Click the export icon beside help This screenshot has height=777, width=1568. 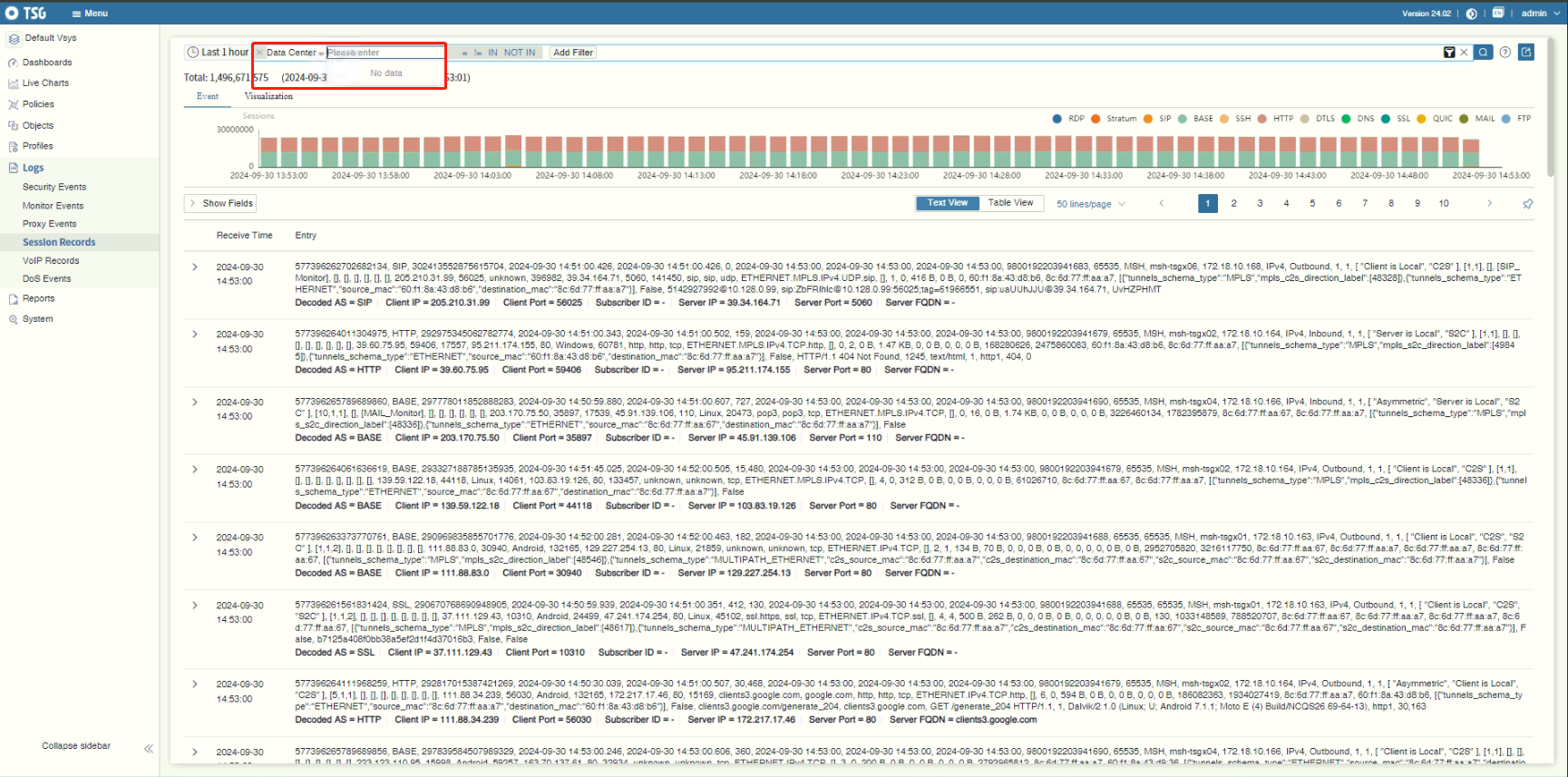coord(1526,53)
